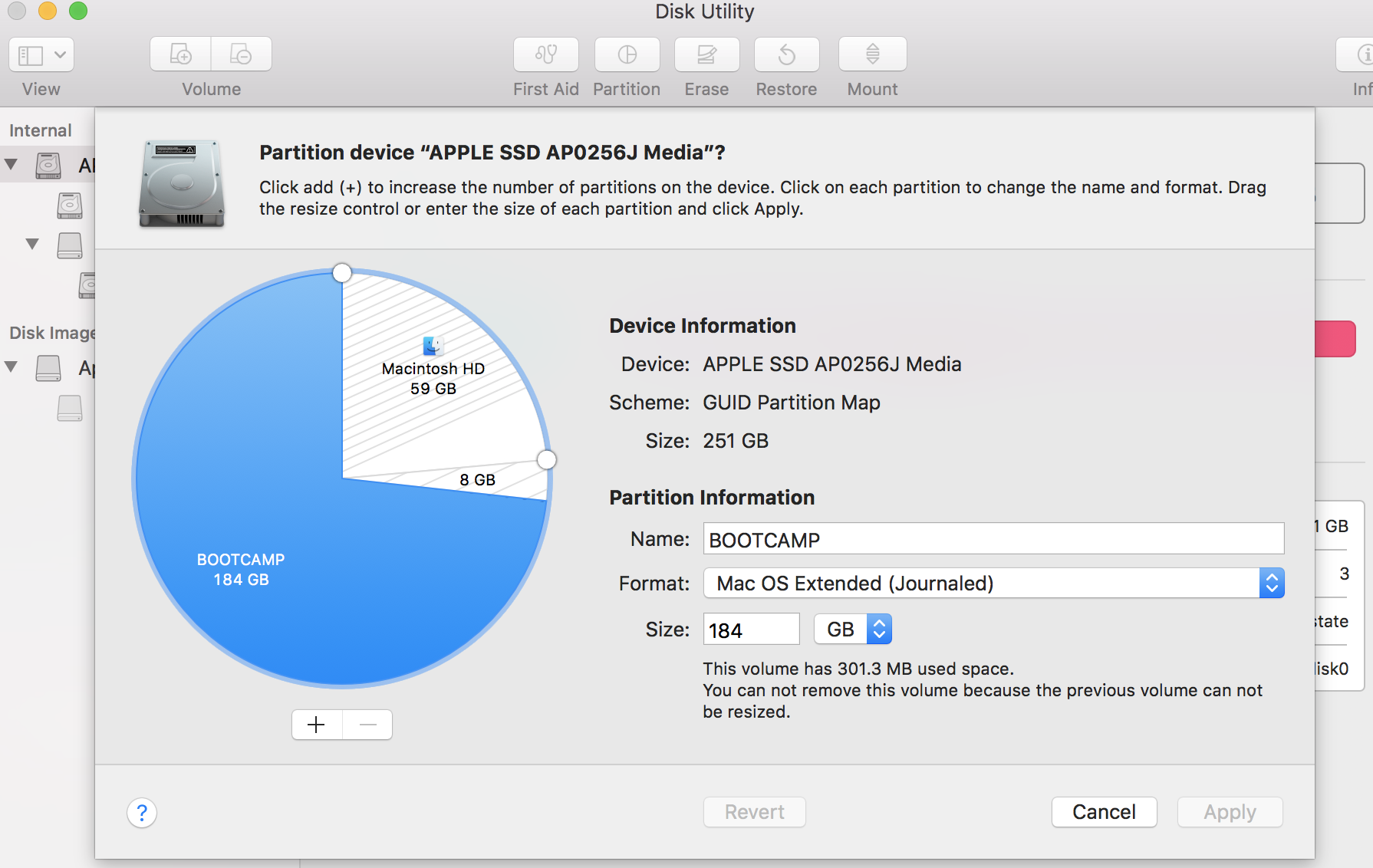The image size is (1373, 868).
Task: Select the Partition tool in toolbar
Action: coord(627,54)
